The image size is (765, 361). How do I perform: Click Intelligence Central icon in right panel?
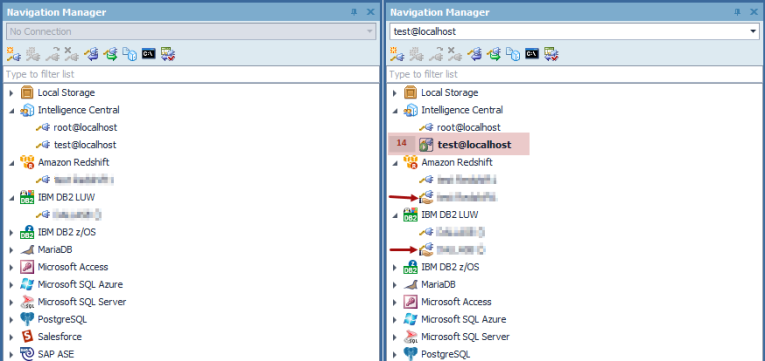pyautogui.click(x=410, y=110)
